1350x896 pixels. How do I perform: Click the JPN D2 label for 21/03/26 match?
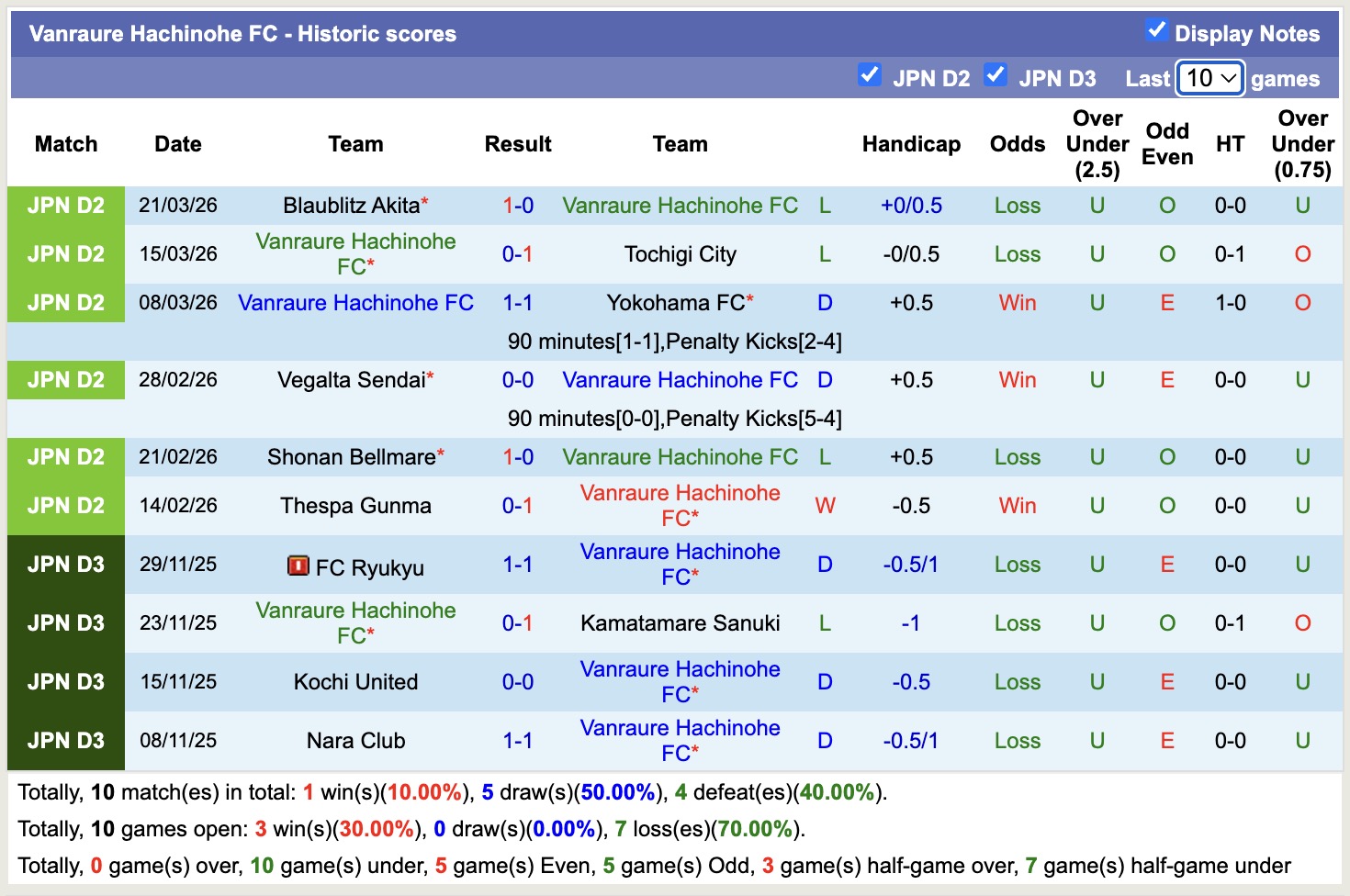pyautogui.click(x=66, y=206)
